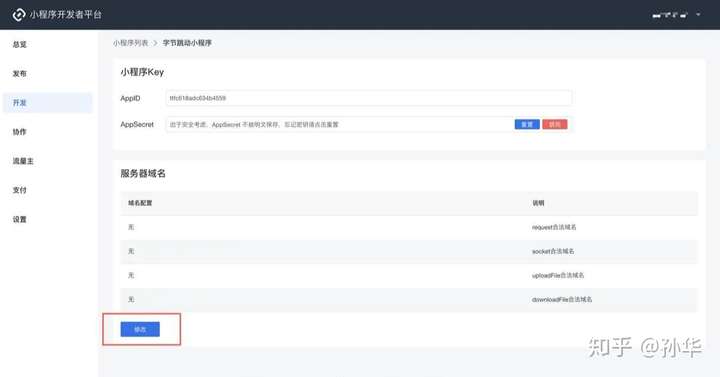Click into the AppSecret input field
Screen dimensions: 720x377
(339, 124)
